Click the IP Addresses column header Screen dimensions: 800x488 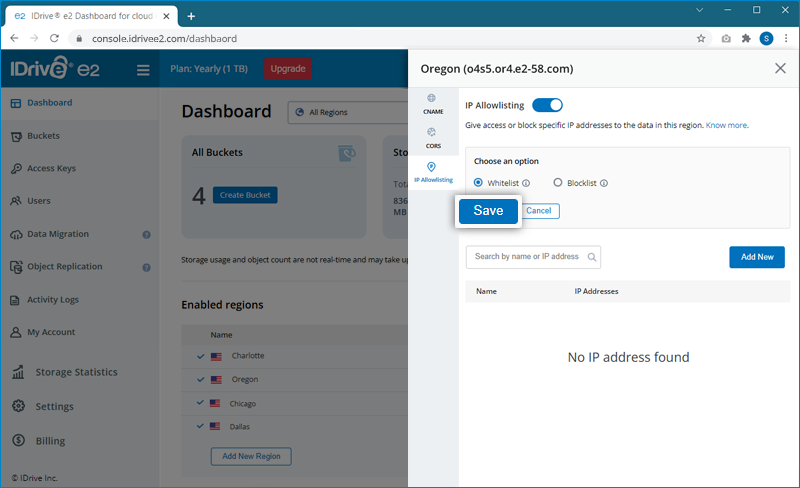point(596,291)
